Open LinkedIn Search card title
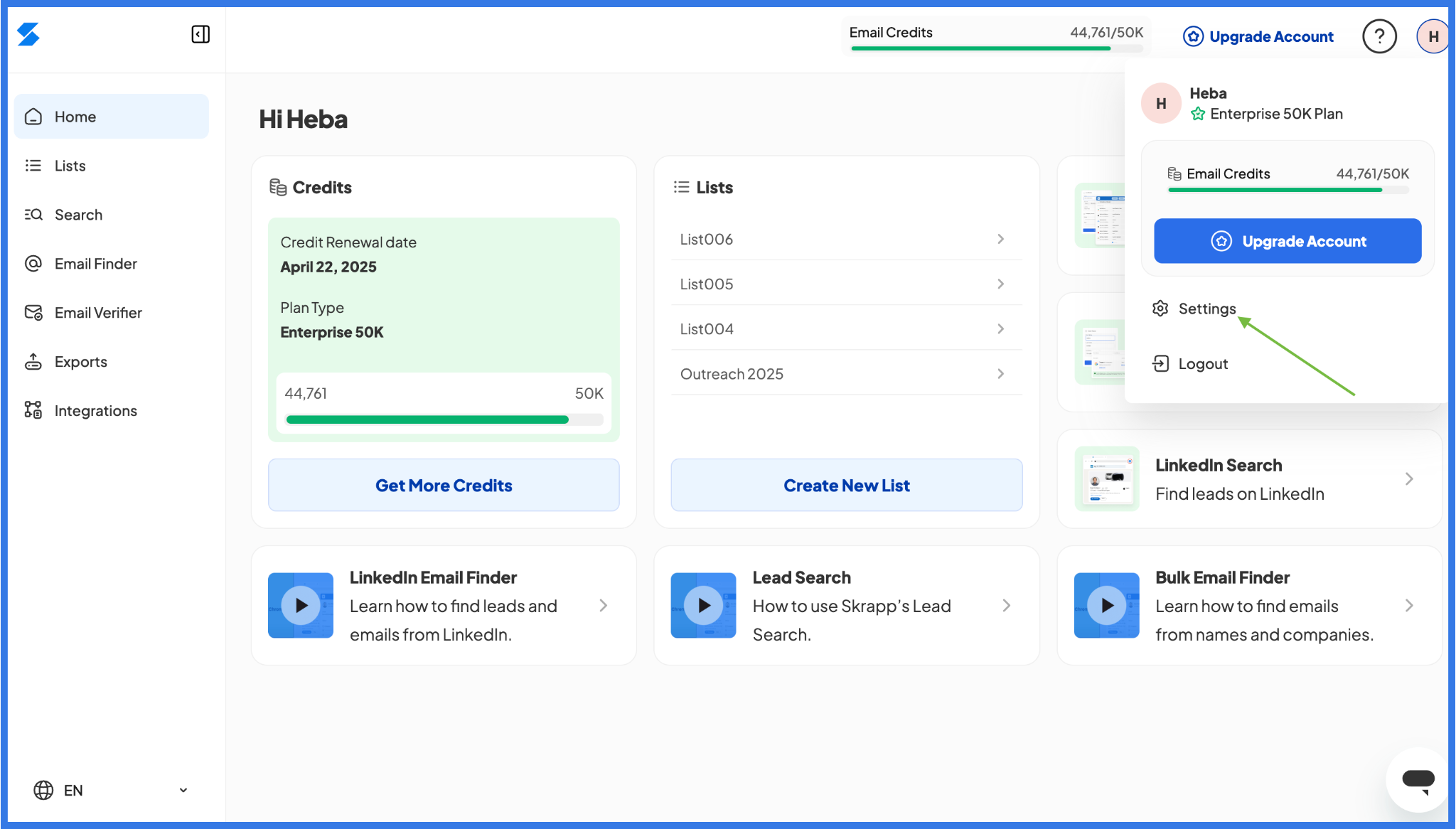This screenshot has width=1456, height=829. (1219, 465)
